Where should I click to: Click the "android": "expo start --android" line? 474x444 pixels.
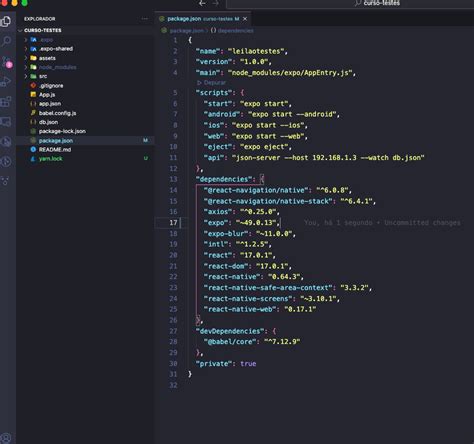coord(272,114)
